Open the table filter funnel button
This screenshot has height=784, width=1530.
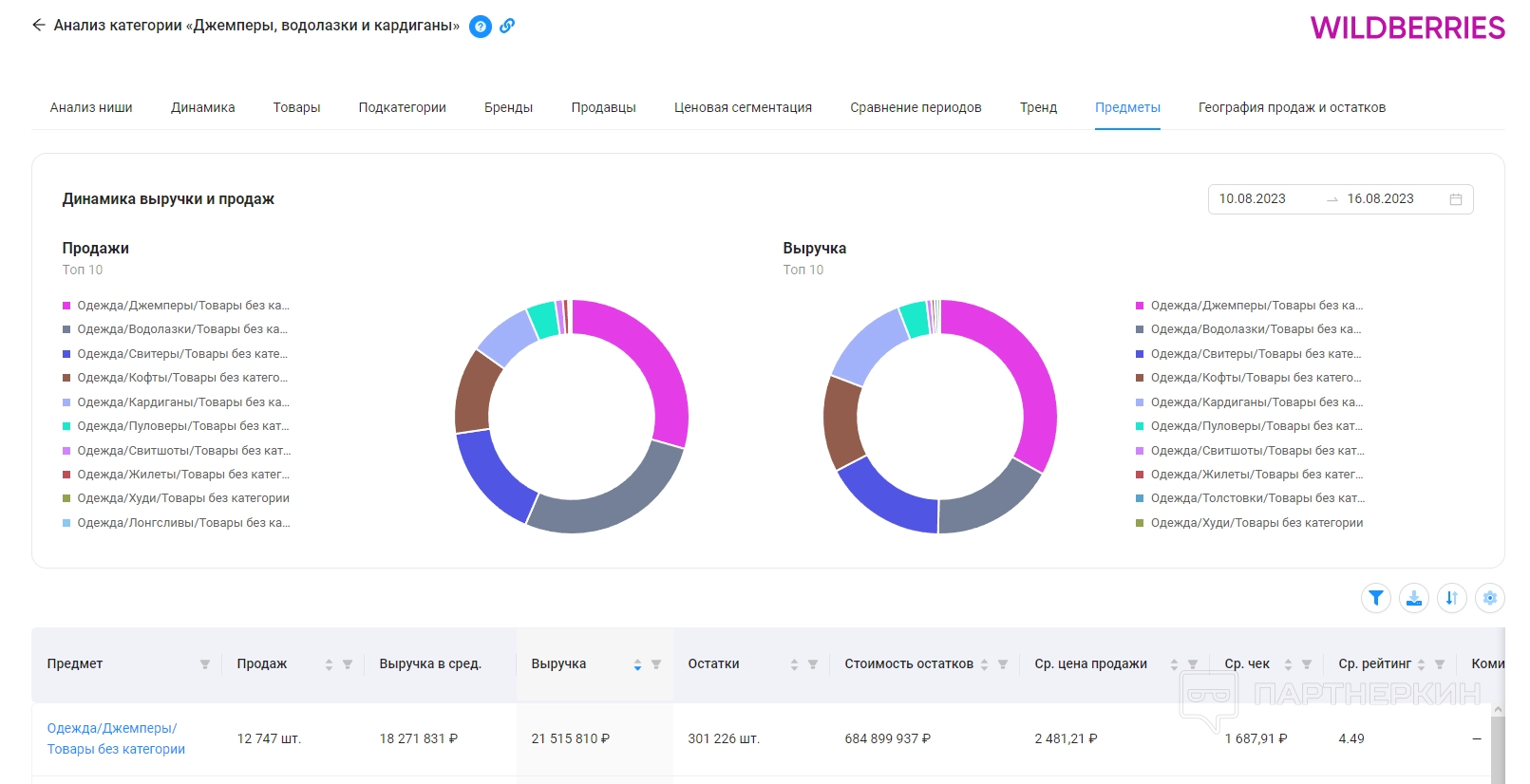[1375, 598]
